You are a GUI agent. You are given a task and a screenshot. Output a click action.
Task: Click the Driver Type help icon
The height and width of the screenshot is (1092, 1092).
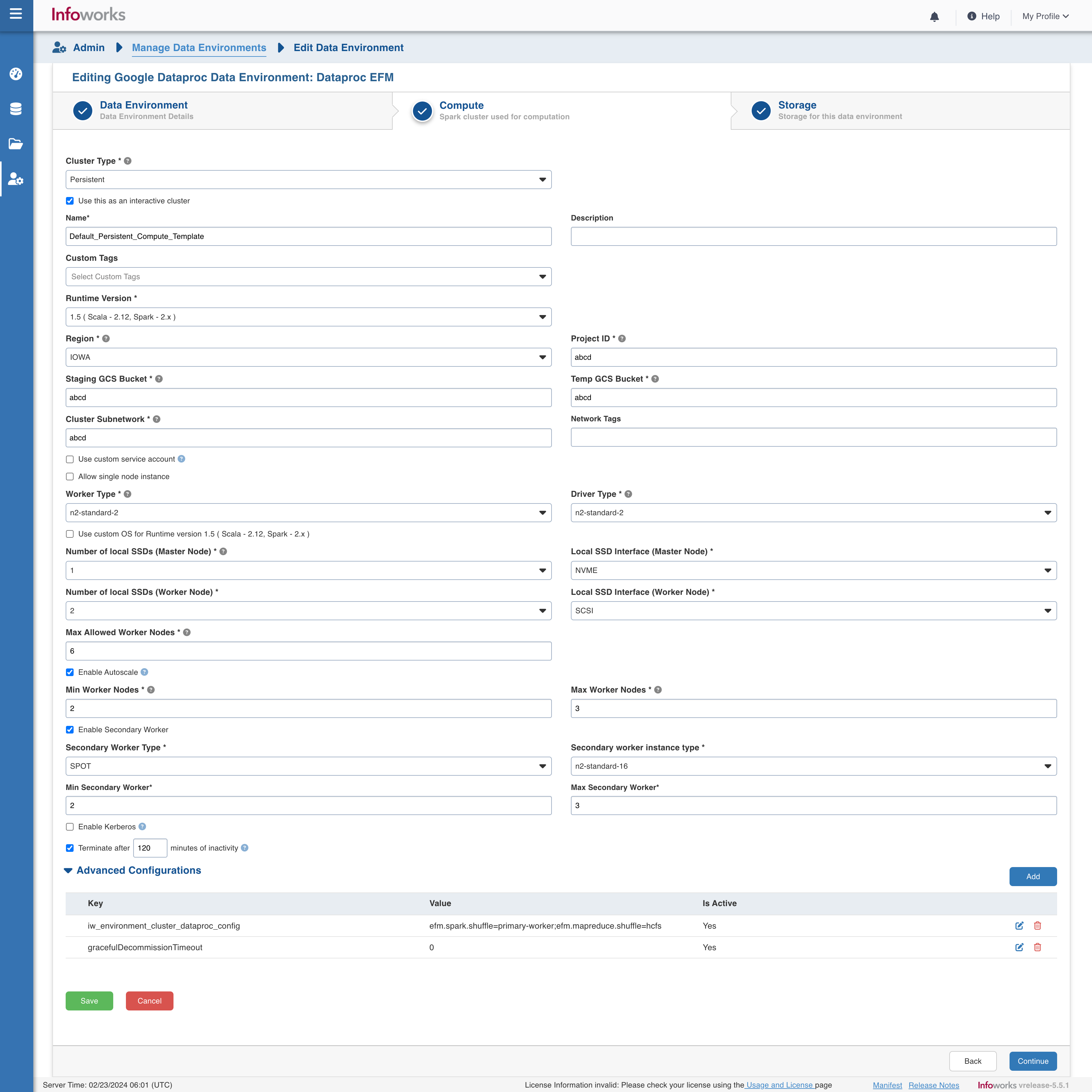(x=628, y=494)
